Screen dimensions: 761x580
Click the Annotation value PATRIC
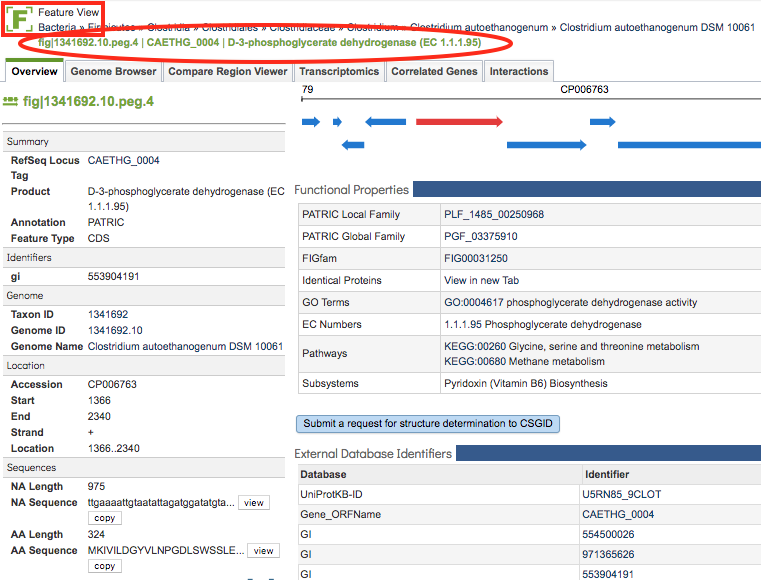click(106, 222)
